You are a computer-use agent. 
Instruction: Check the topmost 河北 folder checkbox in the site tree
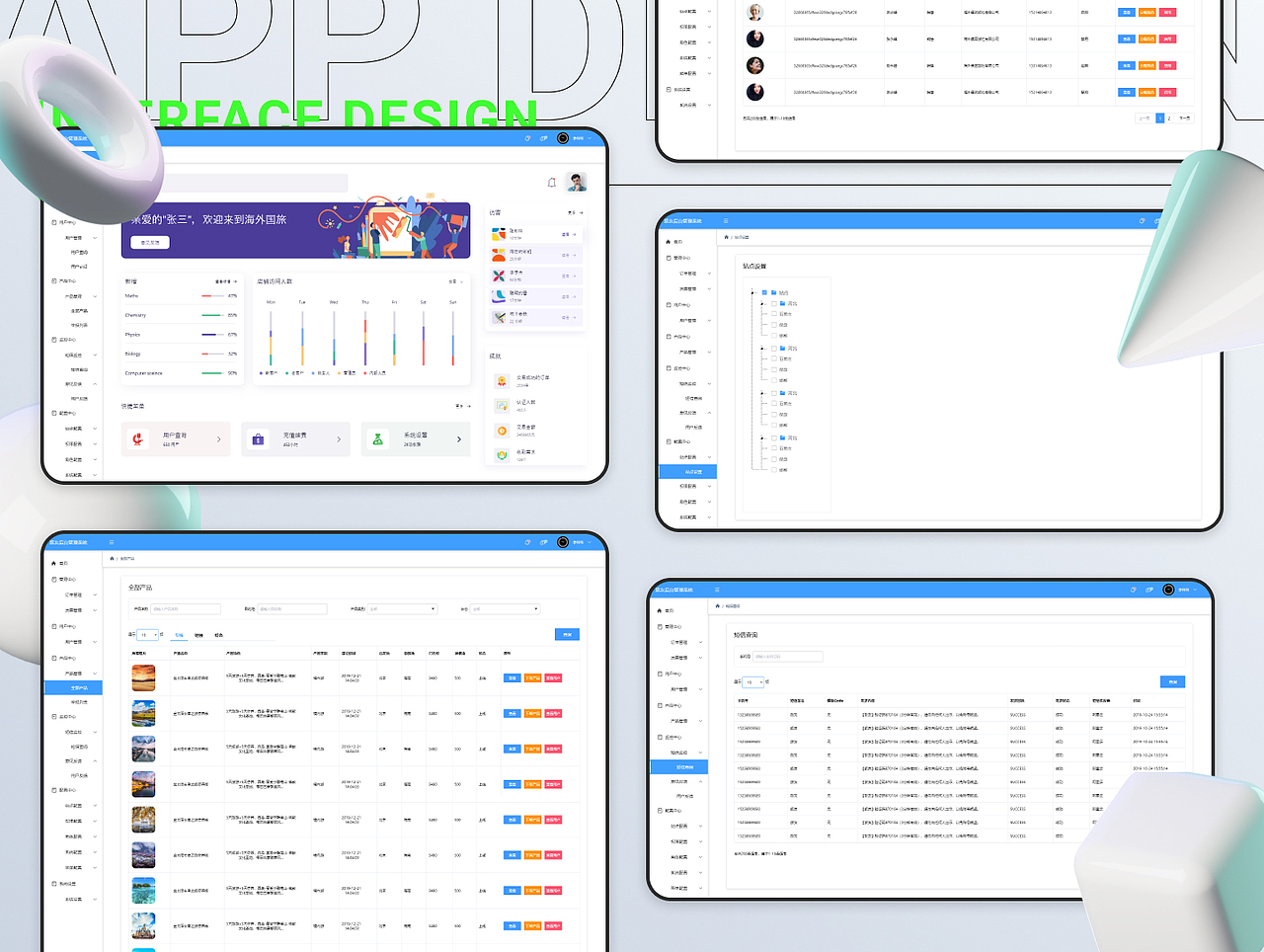773,303
